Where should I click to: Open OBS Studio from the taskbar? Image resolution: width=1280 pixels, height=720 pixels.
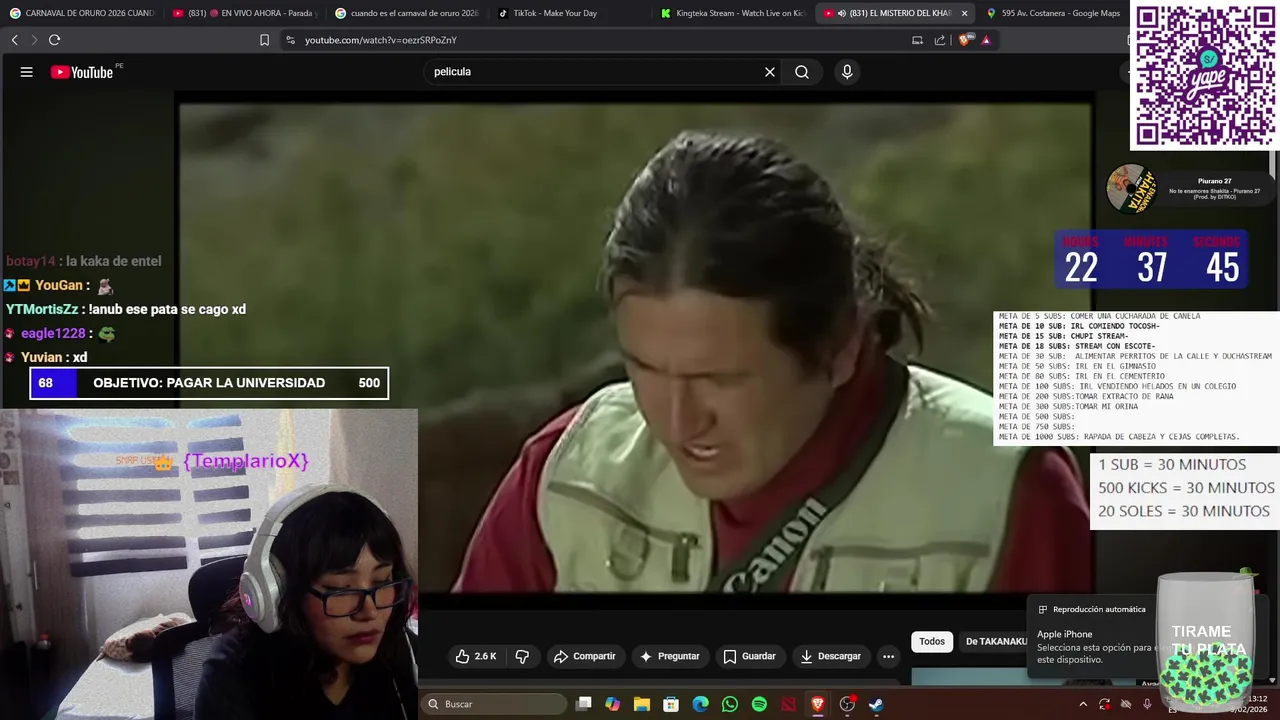(847, 704)
